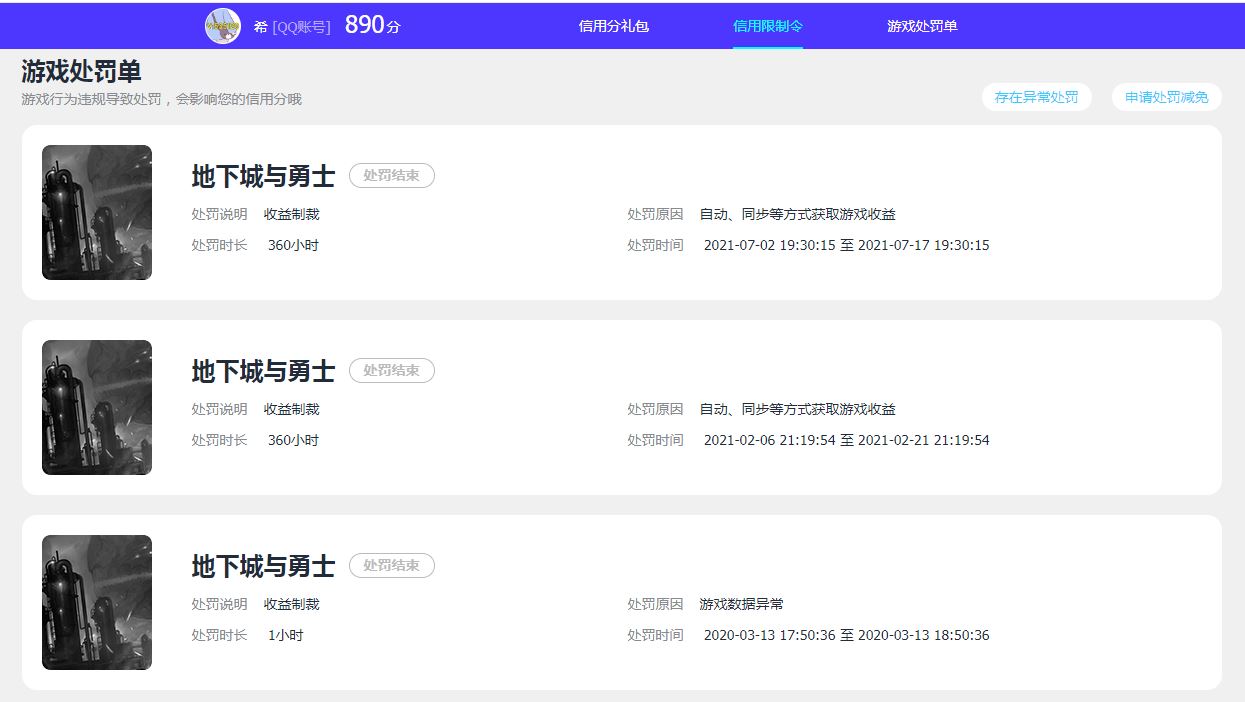This screenshot has width=1245, height=702.
Task: Click the 存在异常处罚 button
Action: [1036, 97]
